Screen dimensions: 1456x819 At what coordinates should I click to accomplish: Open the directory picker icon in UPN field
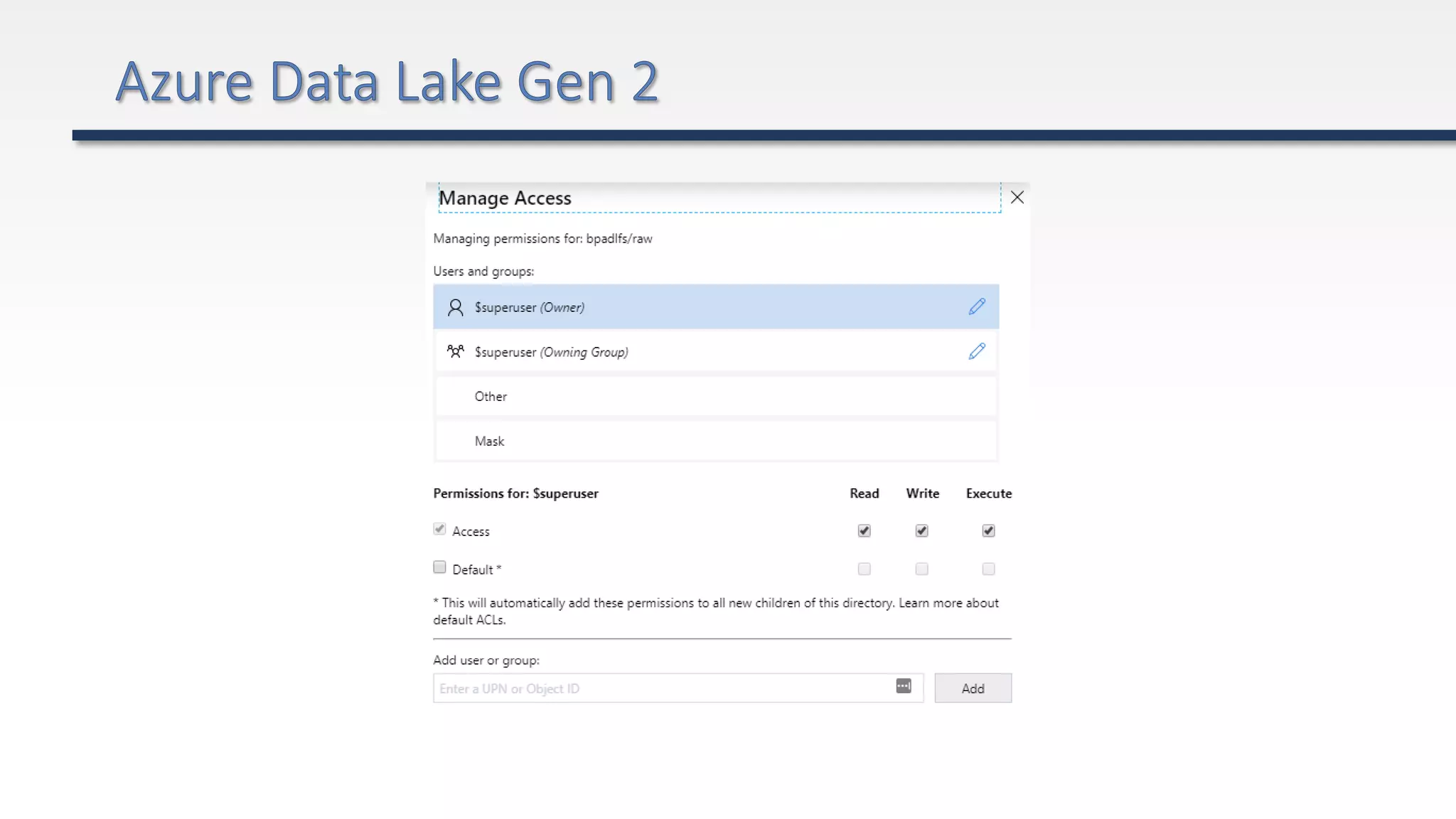904,686
